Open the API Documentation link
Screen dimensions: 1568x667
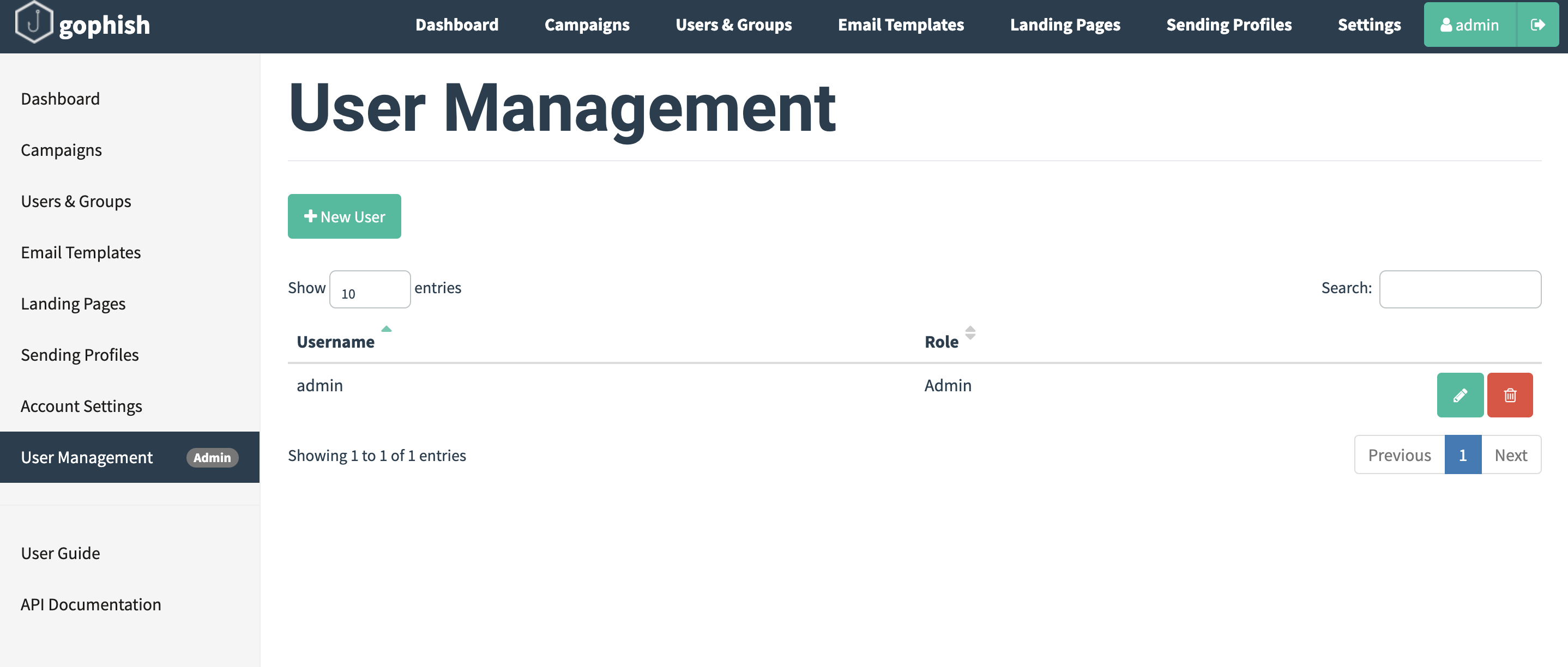91,604
